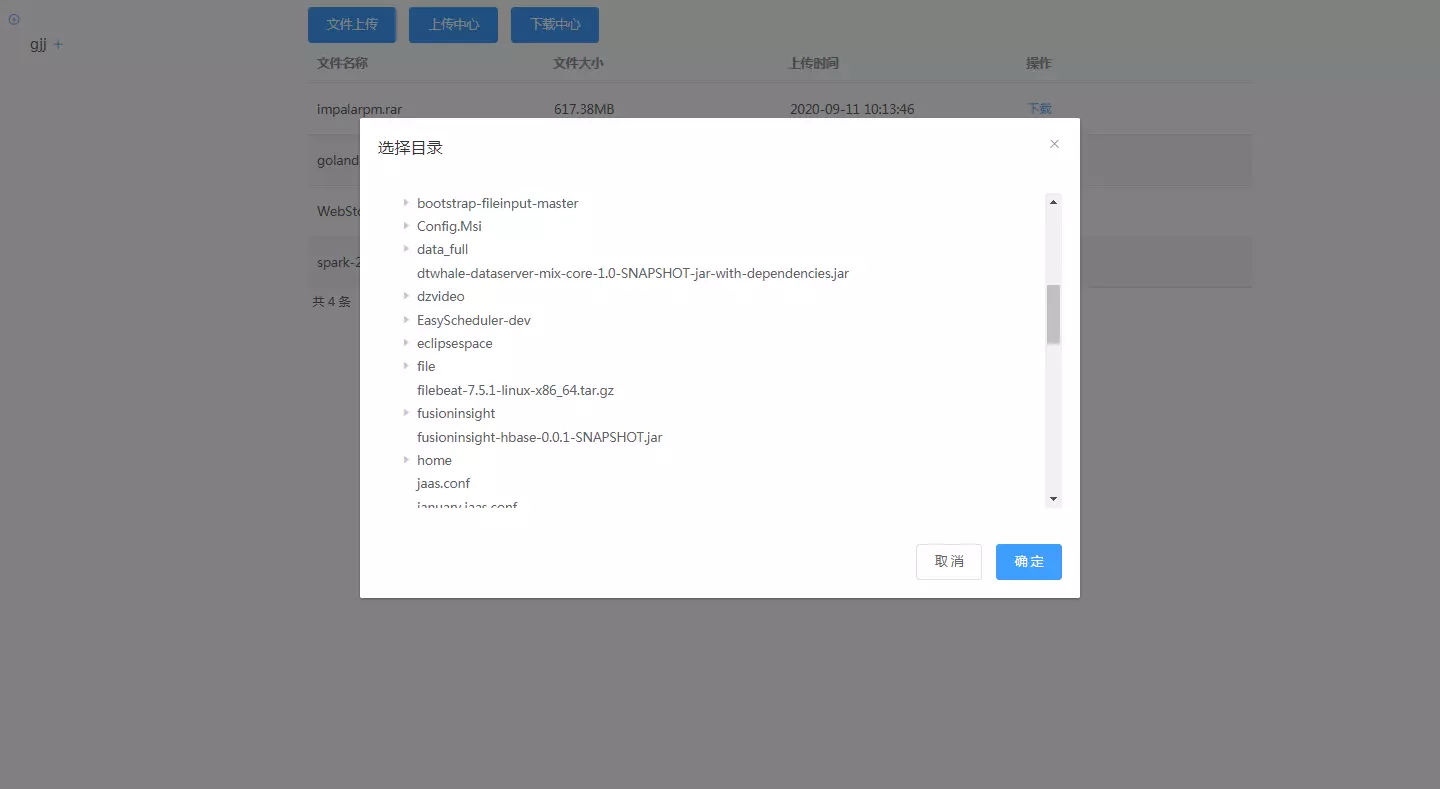Close the 选择目录 dialog with X

[1054, 144]
